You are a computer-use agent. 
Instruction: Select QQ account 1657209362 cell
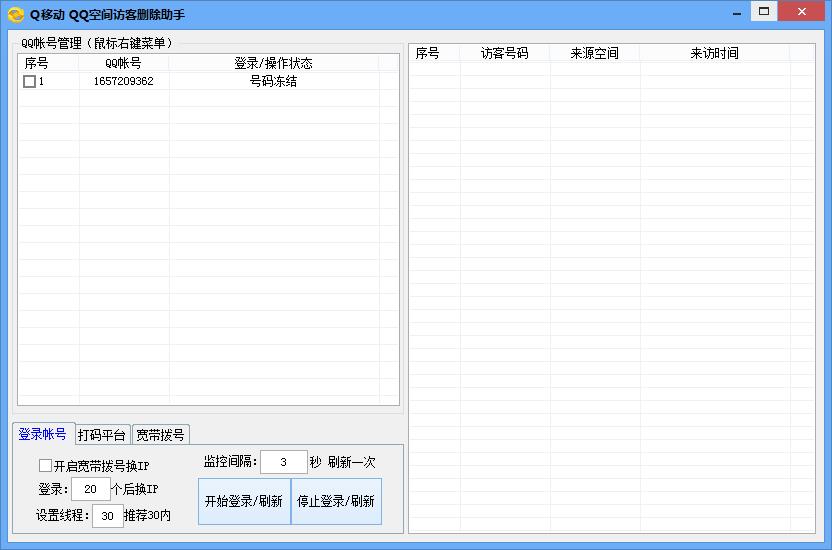click(x=124, y=81)
